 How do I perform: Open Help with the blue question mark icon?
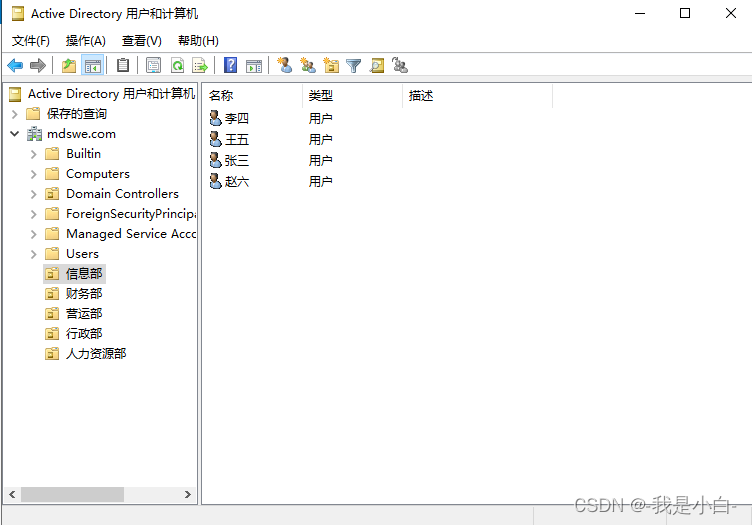coord(231,65)
